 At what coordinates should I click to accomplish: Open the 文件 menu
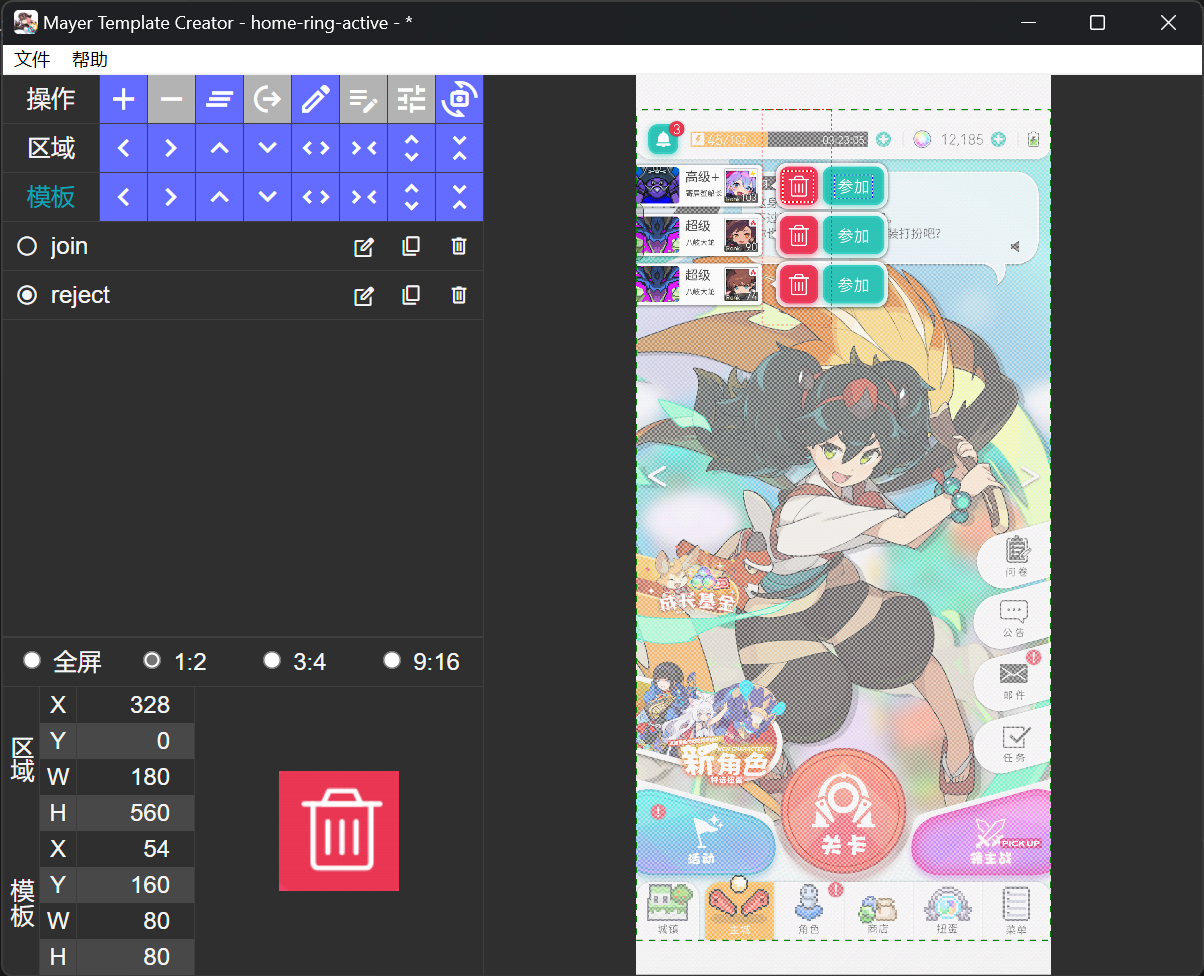tap(32, 60)
